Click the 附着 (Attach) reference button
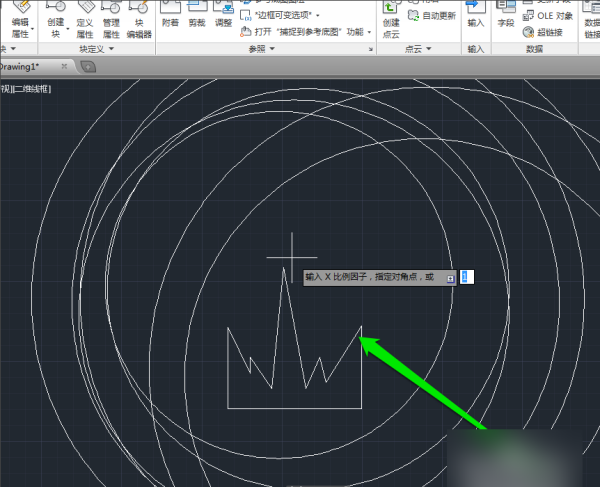600x487 pixels. tap(170, 18)
